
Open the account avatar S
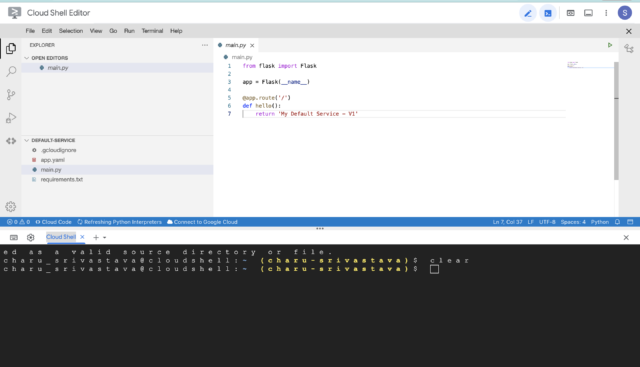coord(624,13)
